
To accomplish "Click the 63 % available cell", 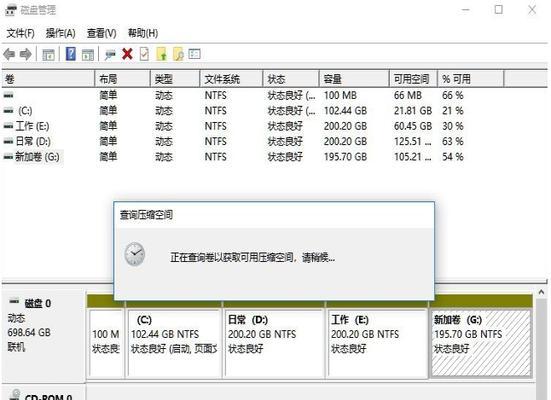I will [453, 141].
